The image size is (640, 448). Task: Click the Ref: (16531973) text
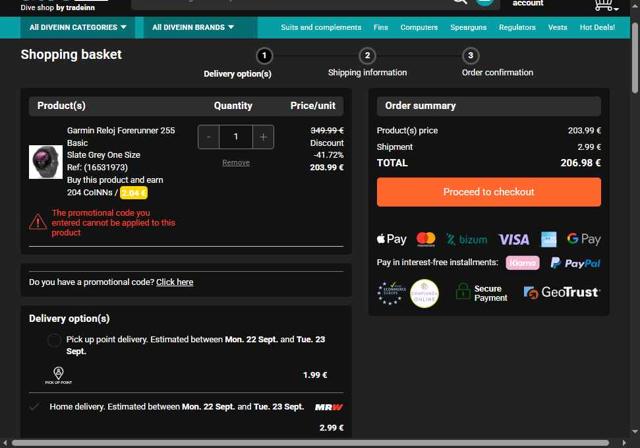97,168
